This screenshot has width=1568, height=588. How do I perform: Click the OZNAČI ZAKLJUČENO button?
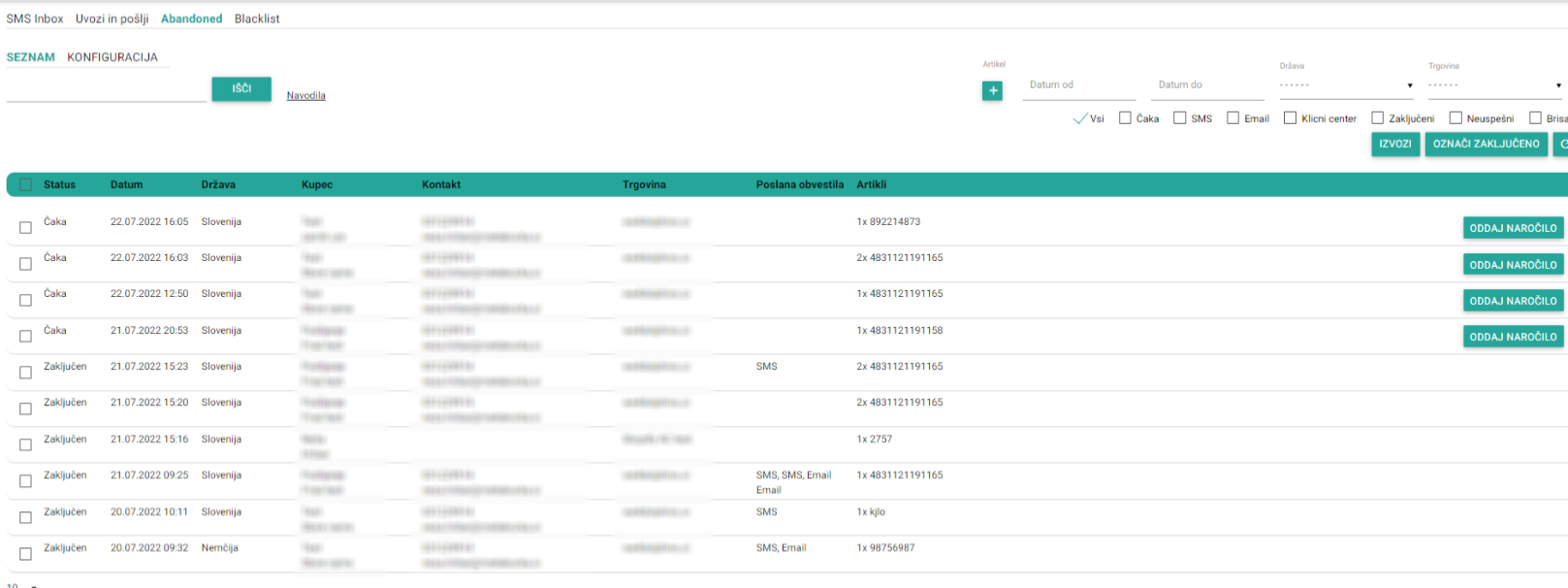[x=1487, y=145]
